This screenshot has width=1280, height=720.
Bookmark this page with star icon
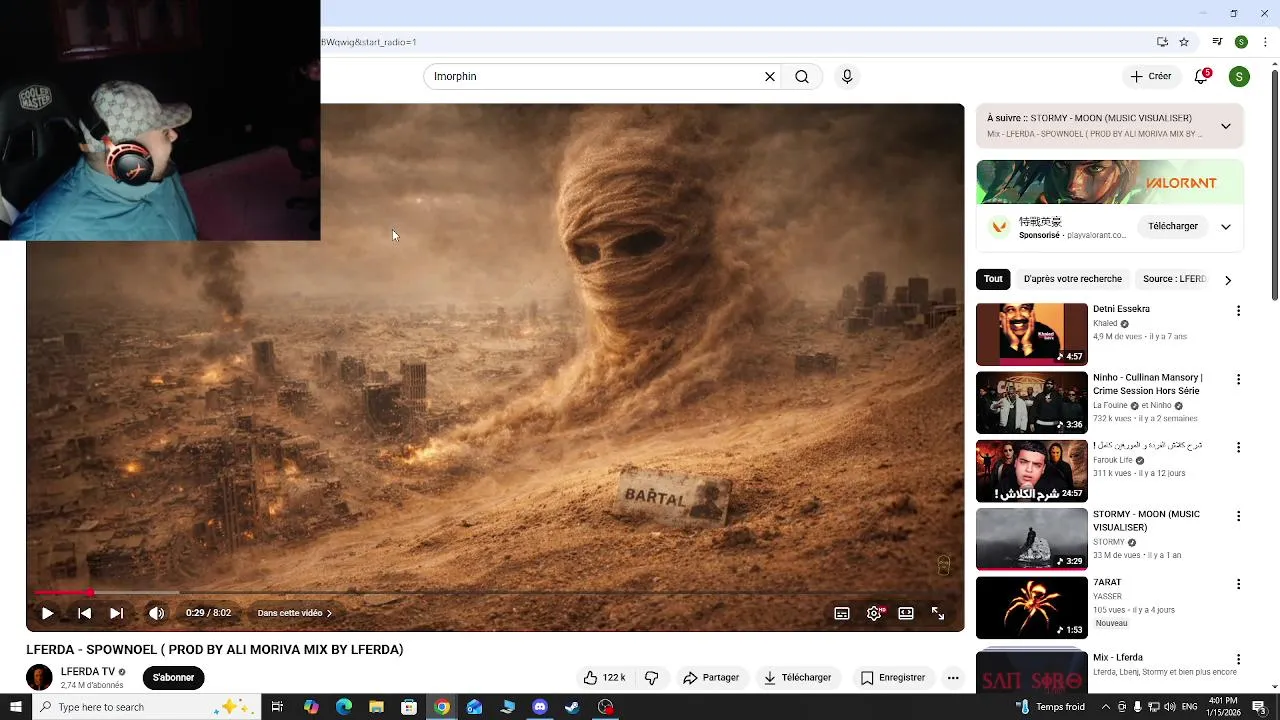[1184, 42]
